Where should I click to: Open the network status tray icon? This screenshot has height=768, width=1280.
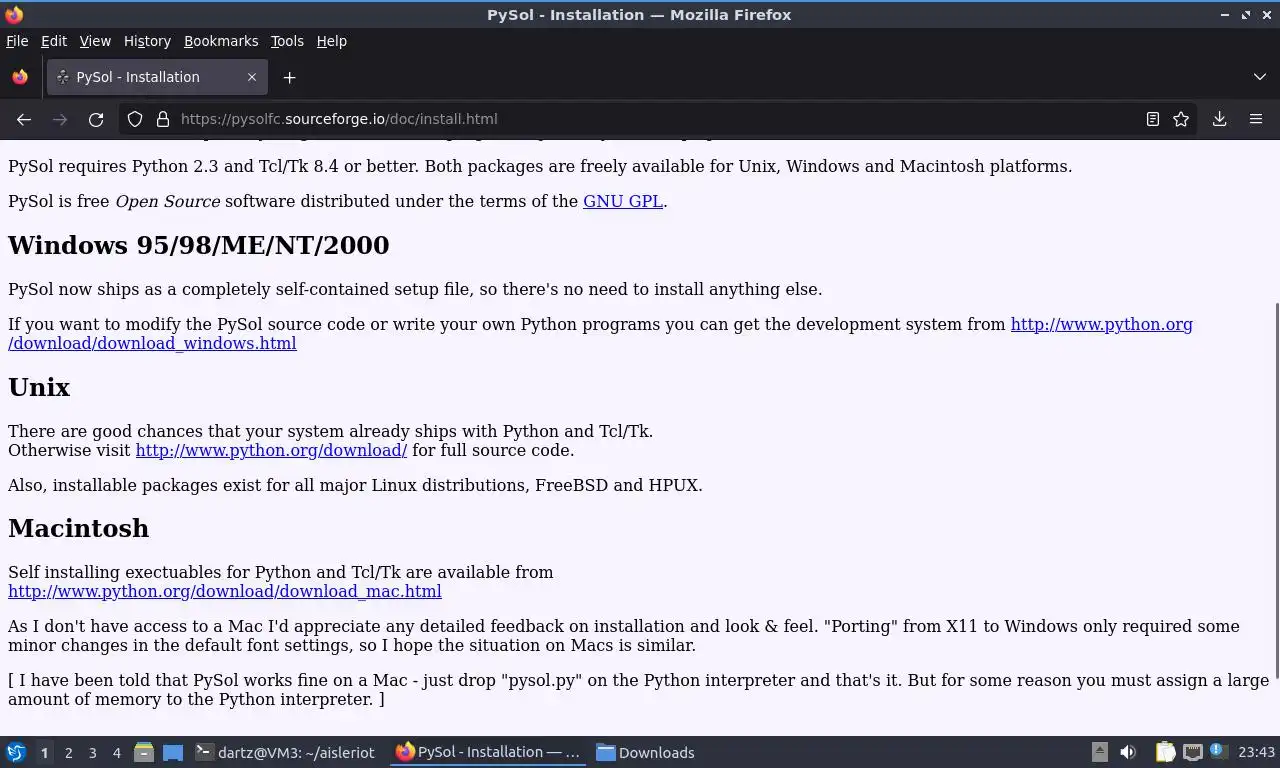pos(1192,752)
